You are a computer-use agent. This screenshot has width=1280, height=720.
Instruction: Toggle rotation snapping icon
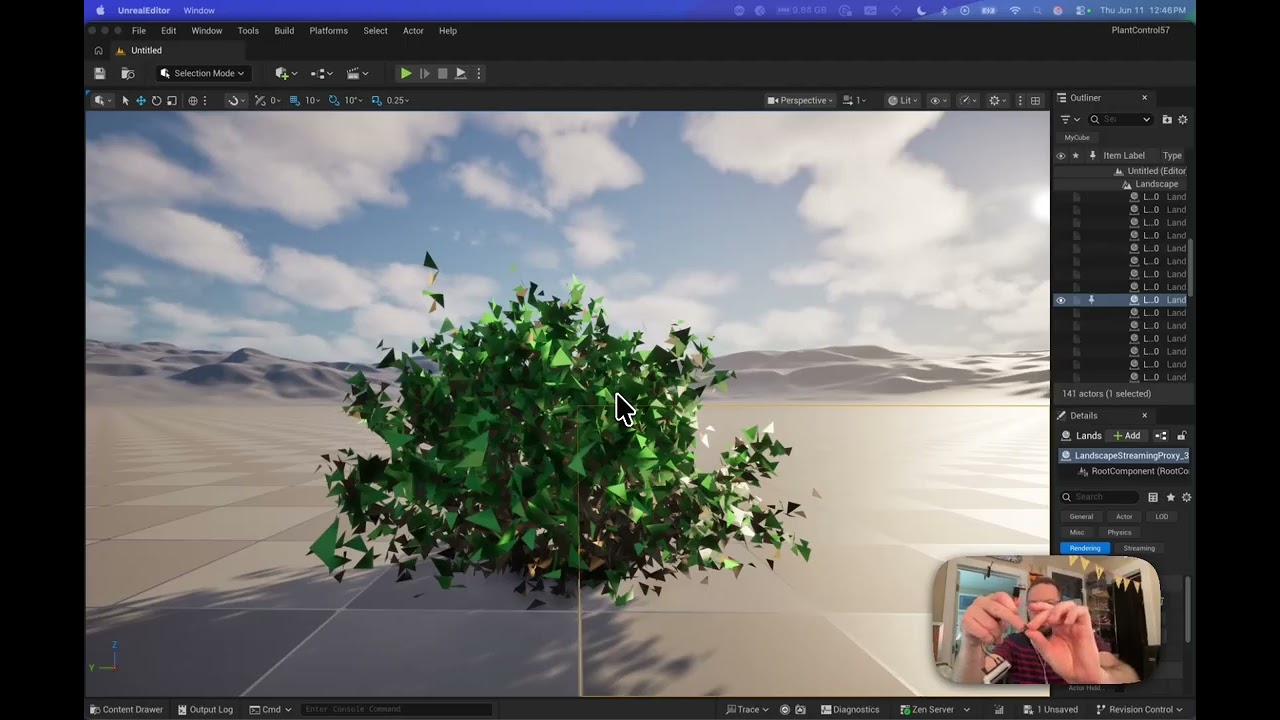tap(334, 100)
